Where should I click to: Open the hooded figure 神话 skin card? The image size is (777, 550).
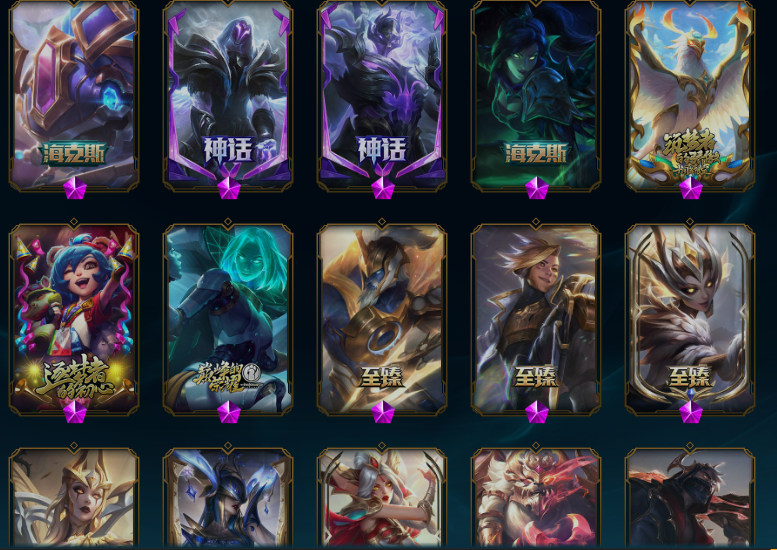coord(228,94)
